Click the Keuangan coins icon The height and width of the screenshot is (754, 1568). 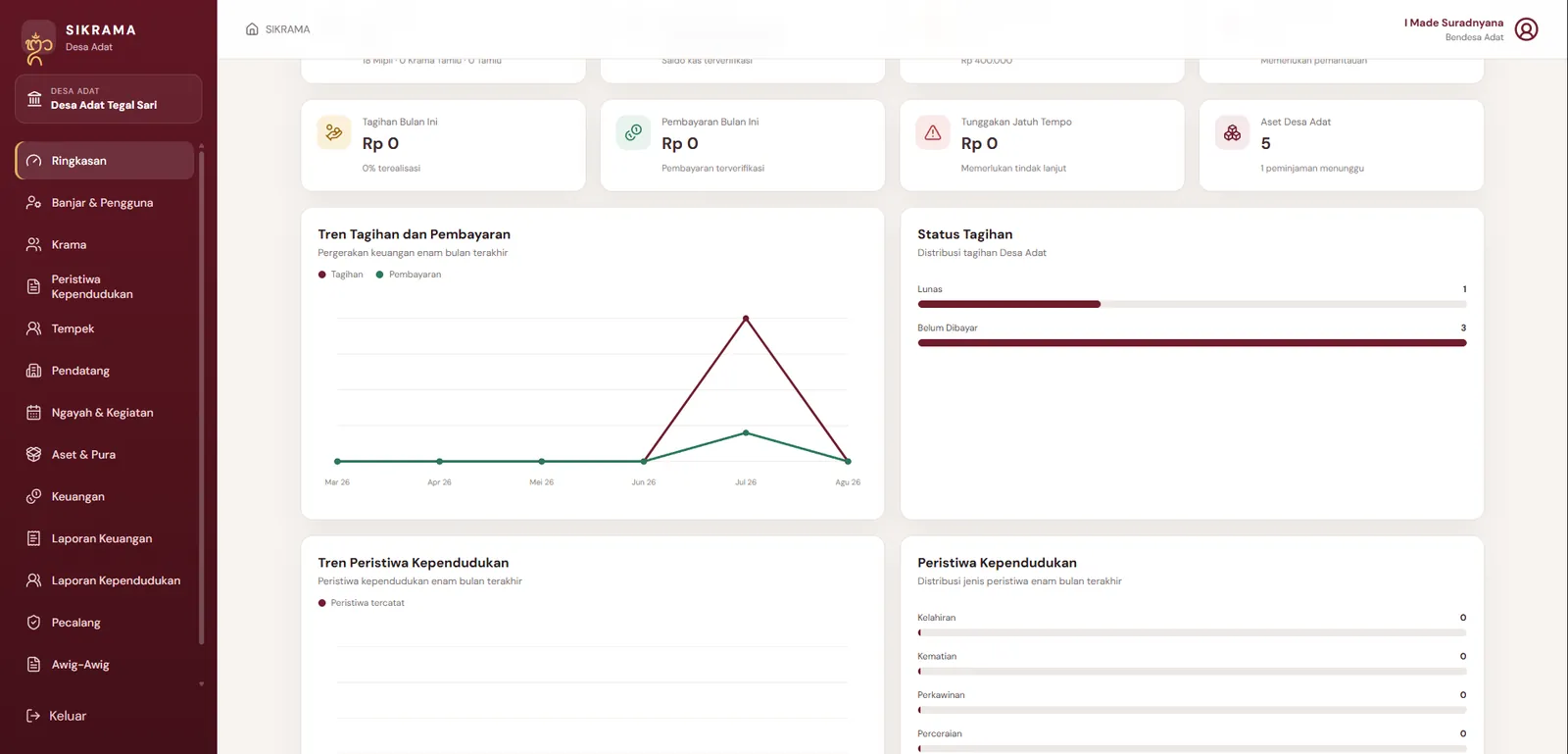(x=34, y=497)
